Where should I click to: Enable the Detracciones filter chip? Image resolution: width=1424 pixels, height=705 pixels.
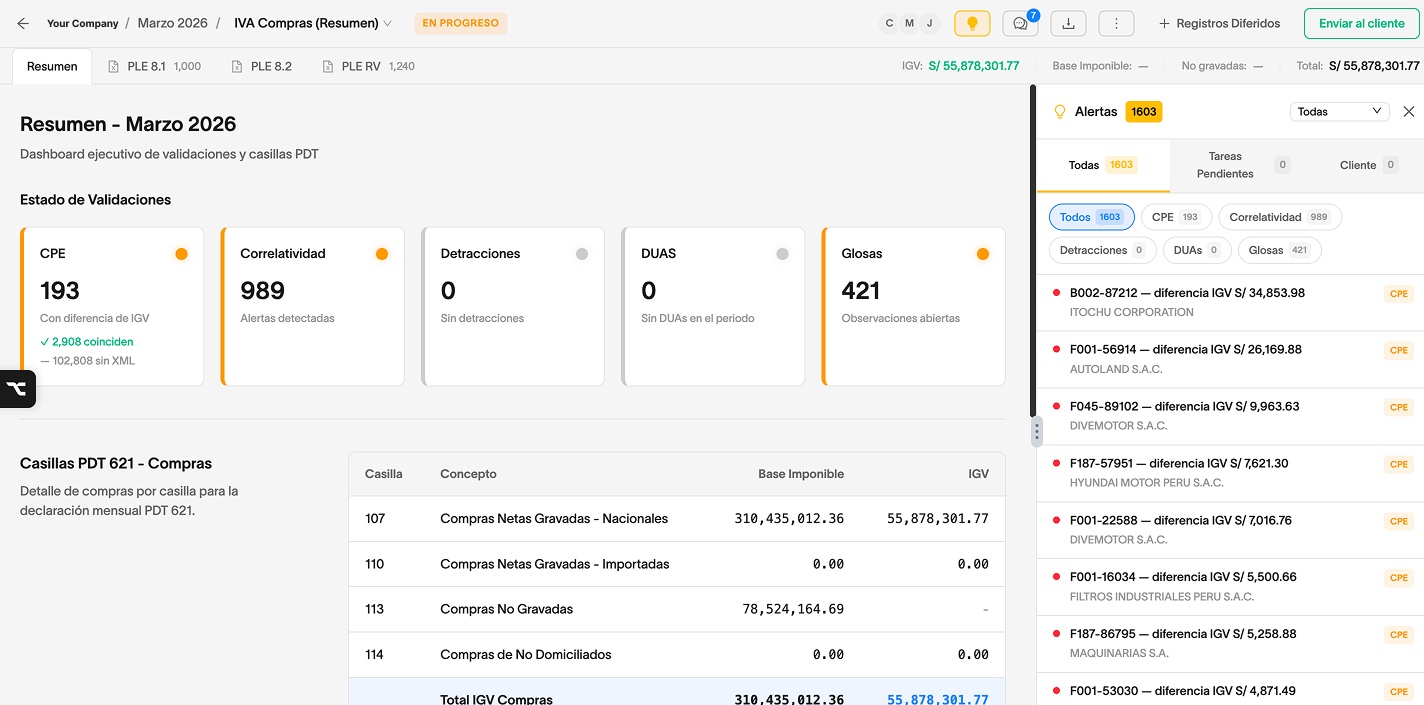[1102, 250]
